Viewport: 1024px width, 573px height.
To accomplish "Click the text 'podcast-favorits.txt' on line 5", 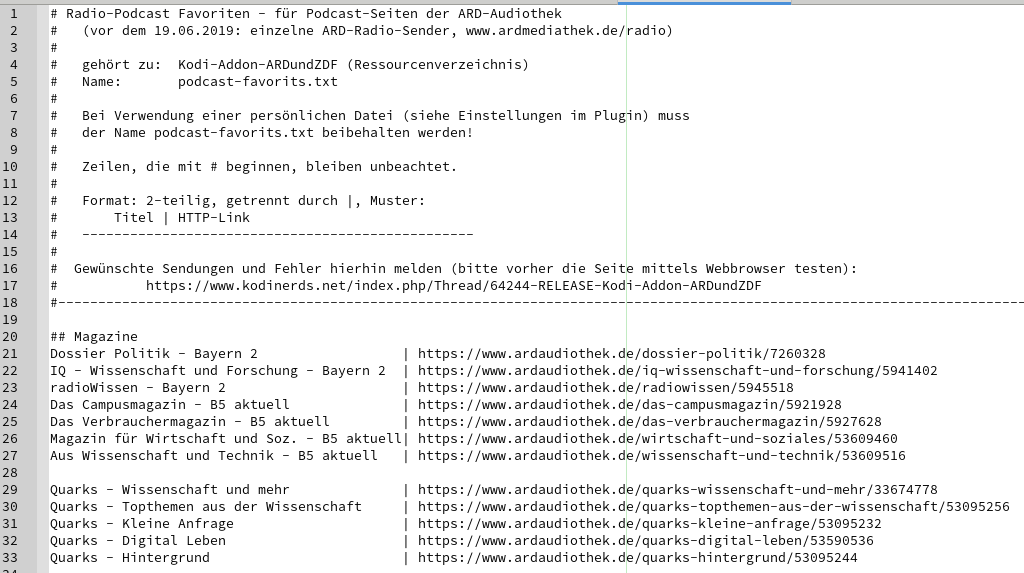I will pos(258,82).
